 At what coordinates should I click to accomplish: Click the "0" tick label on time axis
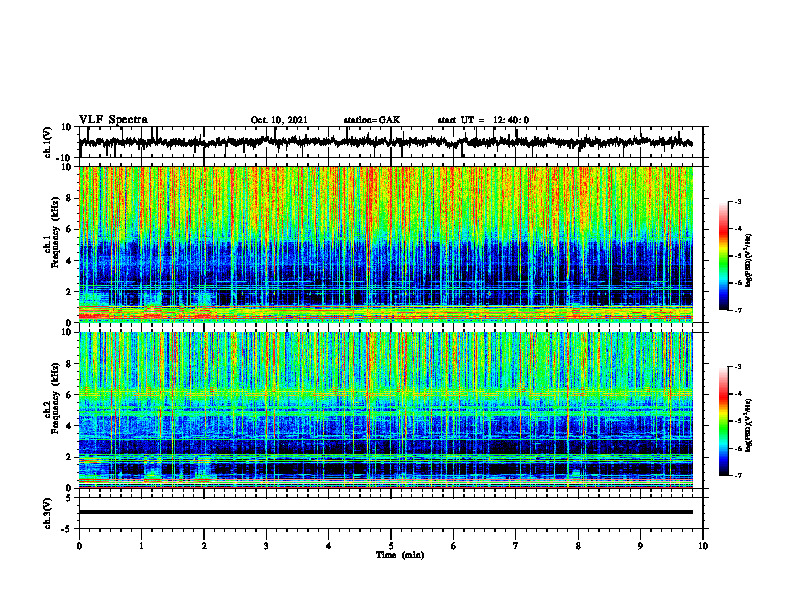click(79, 546)
